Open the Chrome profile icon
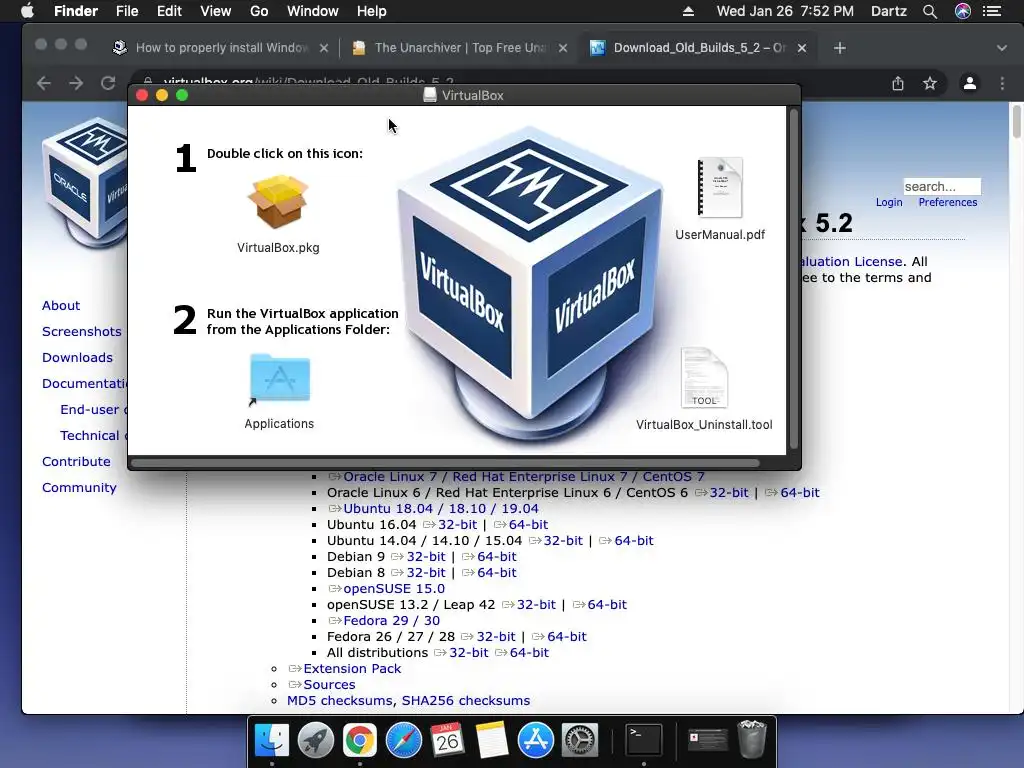This screenshot has width=1024, height=768. (970, 83)
